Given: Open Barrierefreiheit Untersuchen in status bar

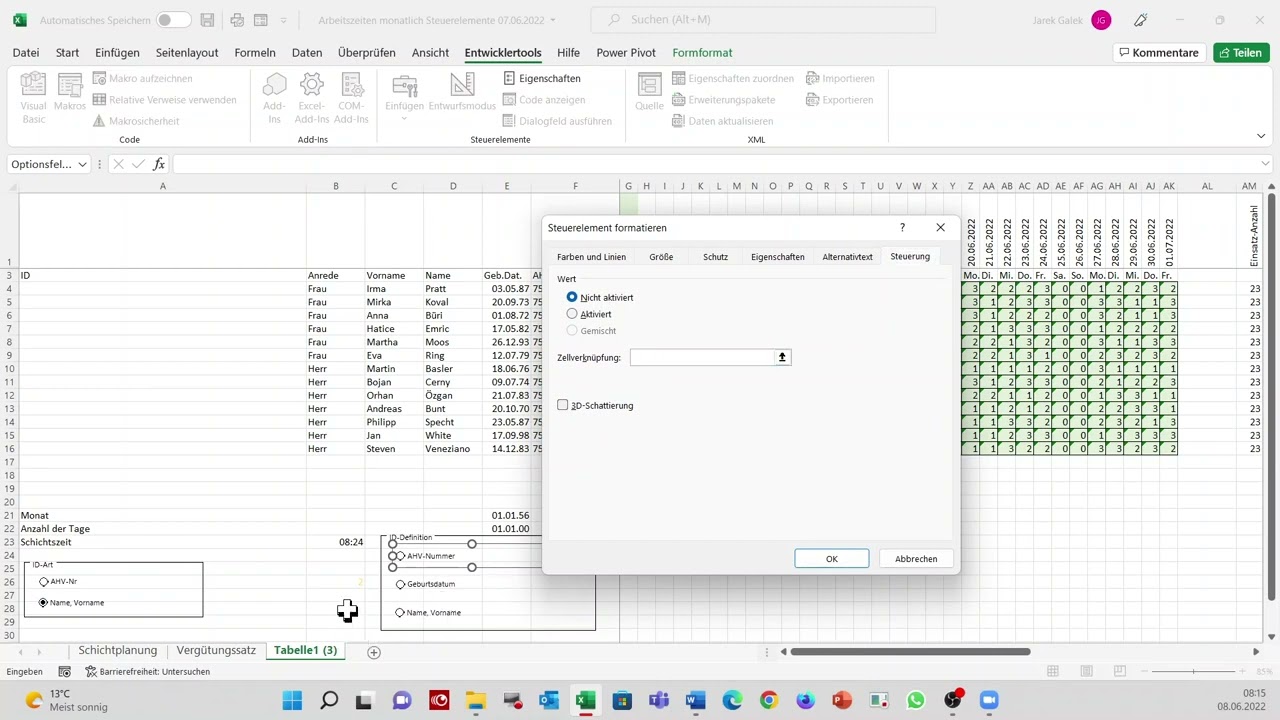Looking at the screenshot, I should coord(148,672).
